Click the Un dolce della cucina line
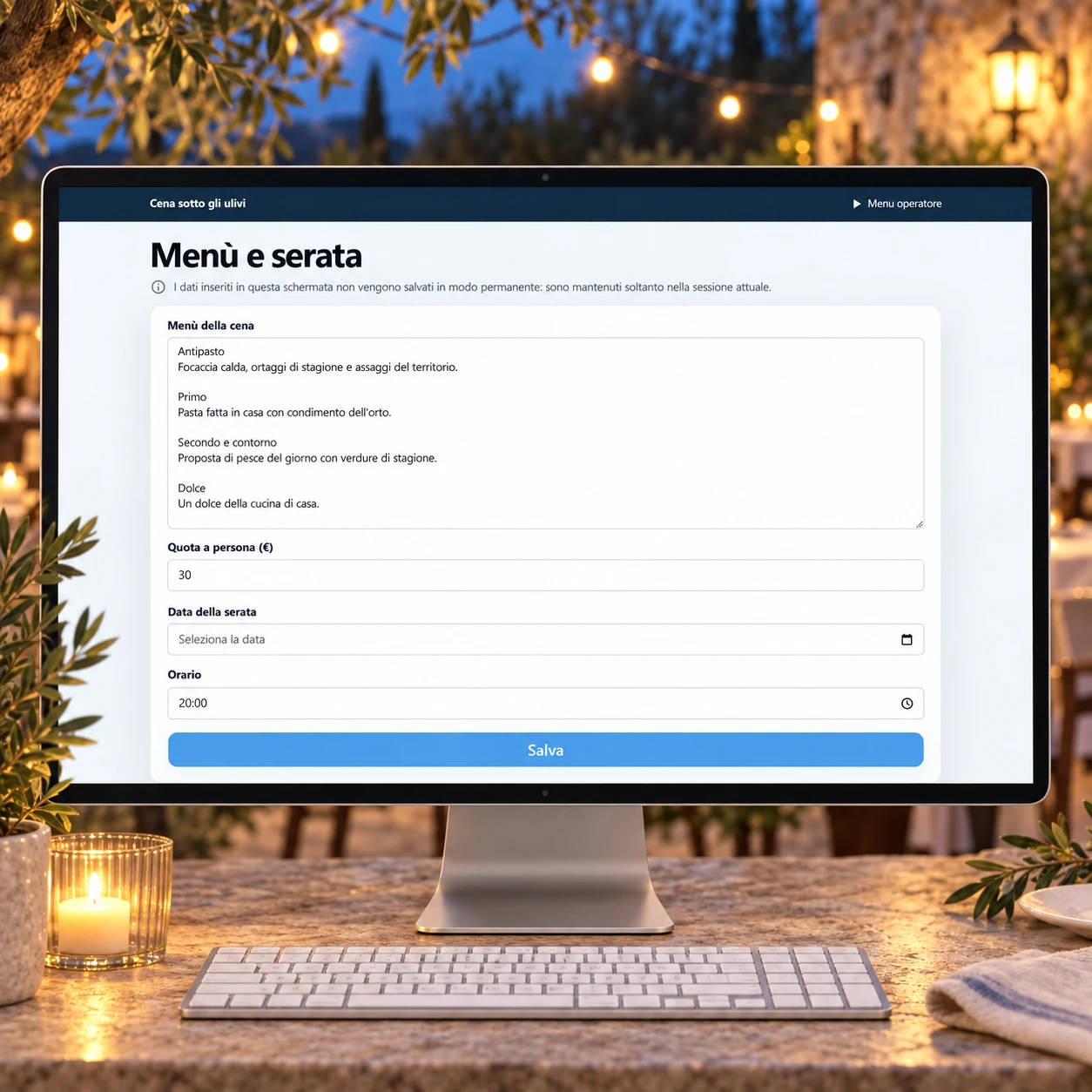Screen dimensions: 1092x1092 pos(248,503)
